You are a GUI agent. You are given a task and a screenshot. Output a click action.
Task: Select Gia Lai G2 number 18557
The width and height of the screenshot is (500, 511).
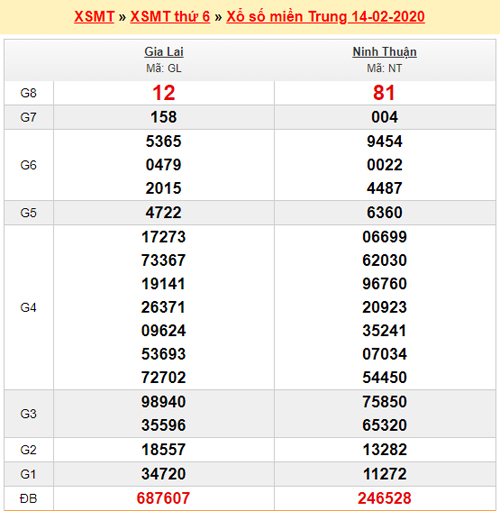pos(163,449)
